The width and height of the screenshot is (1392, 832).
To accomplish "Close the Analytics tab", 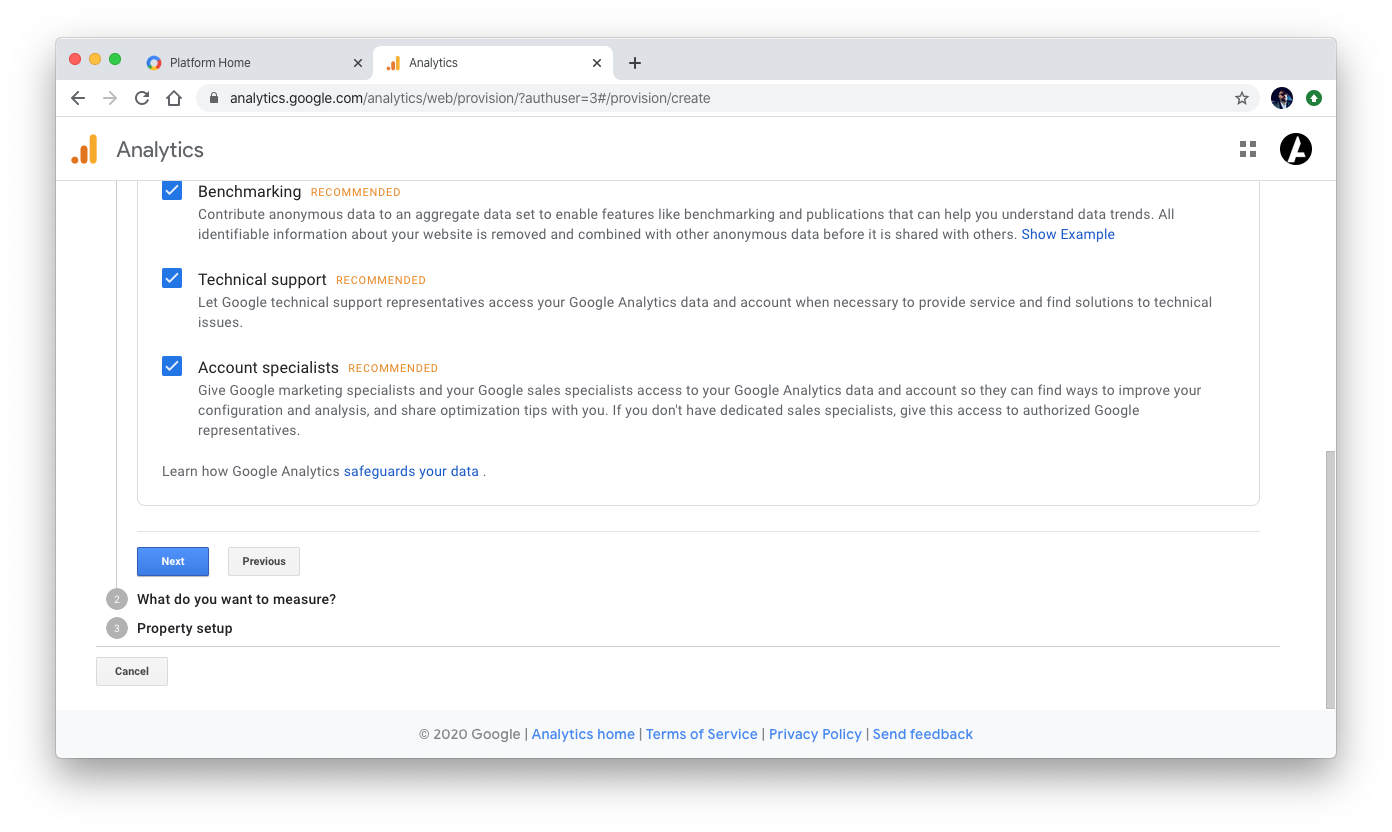I will (597, 63).
